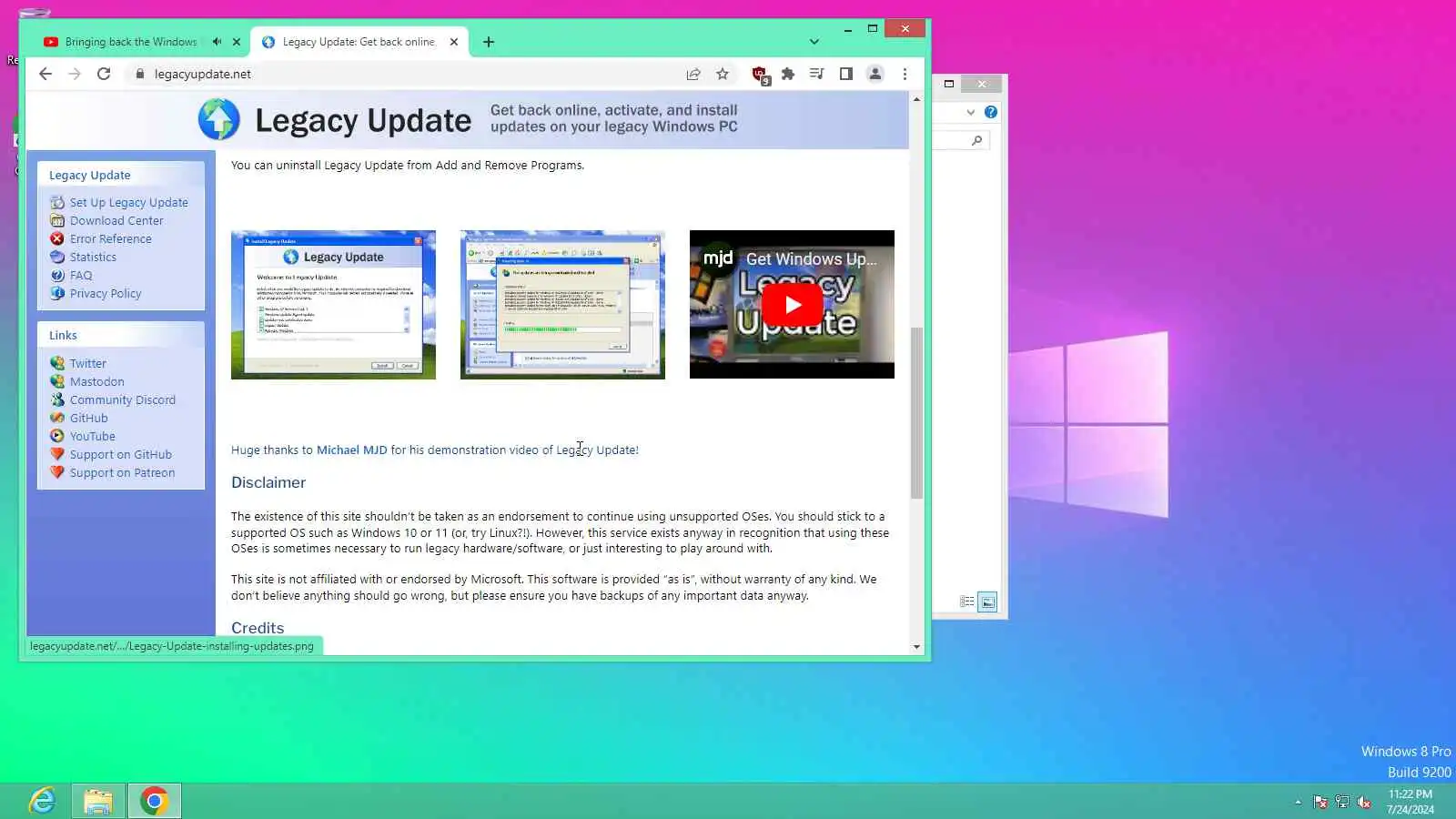Click the Legacy Update globe logo
The width and height of the screenshot is (1456, 819).
[218, 119]
